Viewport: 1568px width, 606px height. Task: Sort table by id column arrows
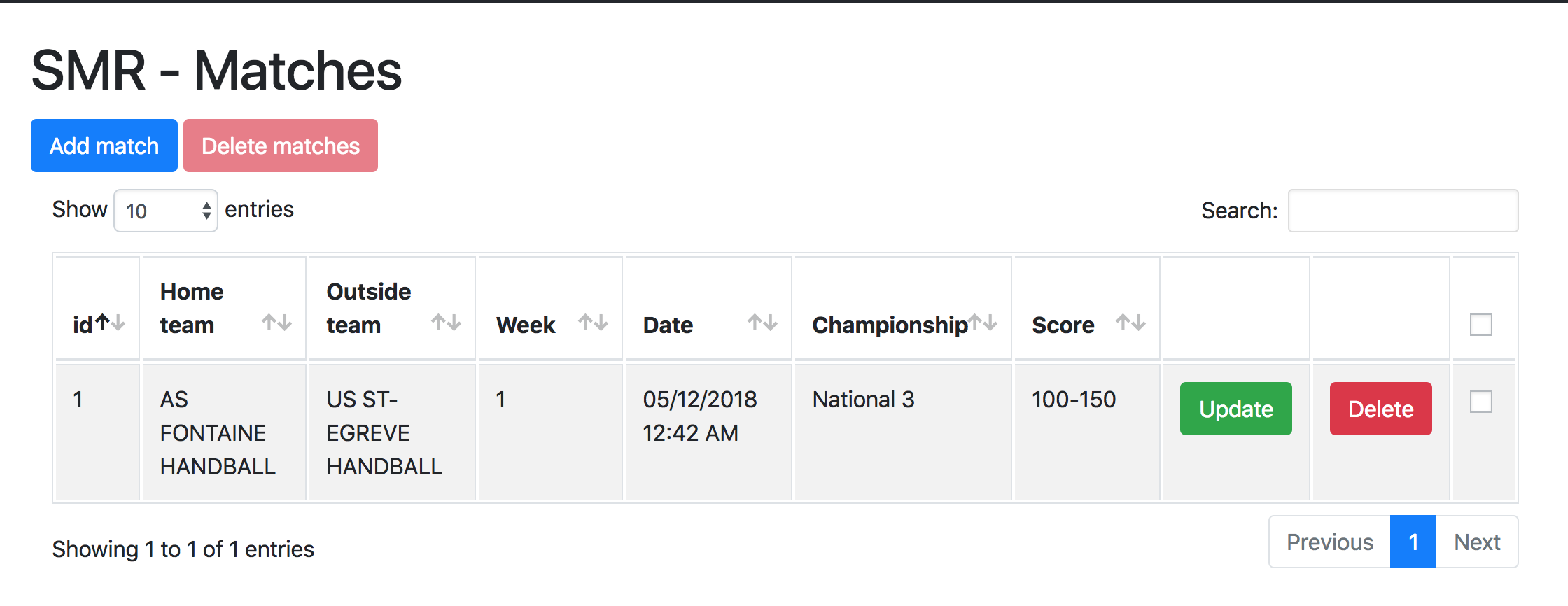point(111,323)
